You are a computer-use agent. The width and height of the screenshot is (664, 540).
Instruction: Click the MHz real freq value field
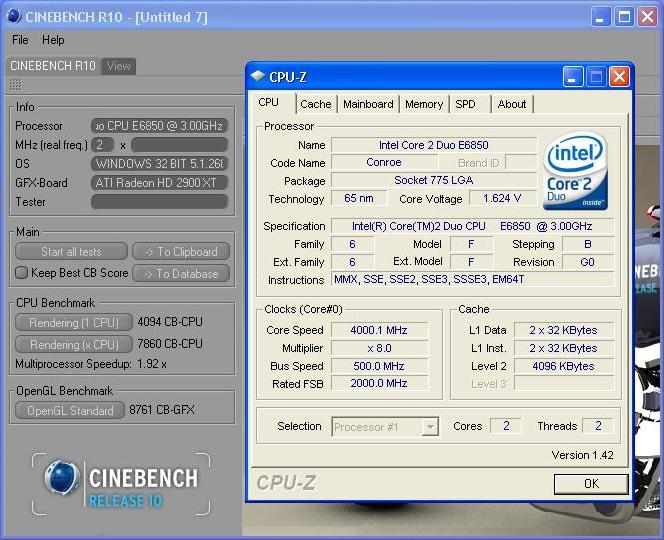click(x=180, y=145)
